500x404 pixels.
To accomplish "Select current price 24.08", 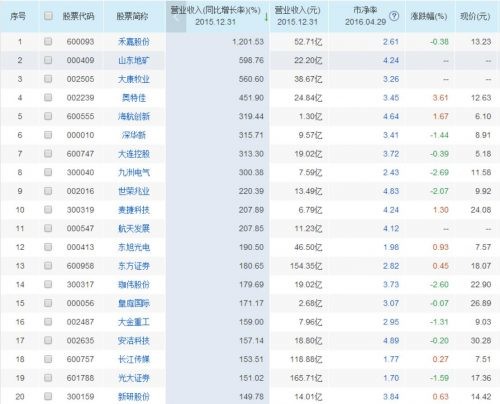I will (x=481, y=210).
